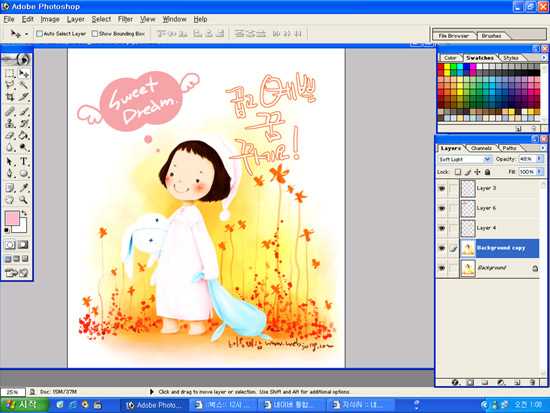This screenshot has height=413, width=550.
Task: Click the pink foreground color swatch
Action: click(x=12, y=218)
